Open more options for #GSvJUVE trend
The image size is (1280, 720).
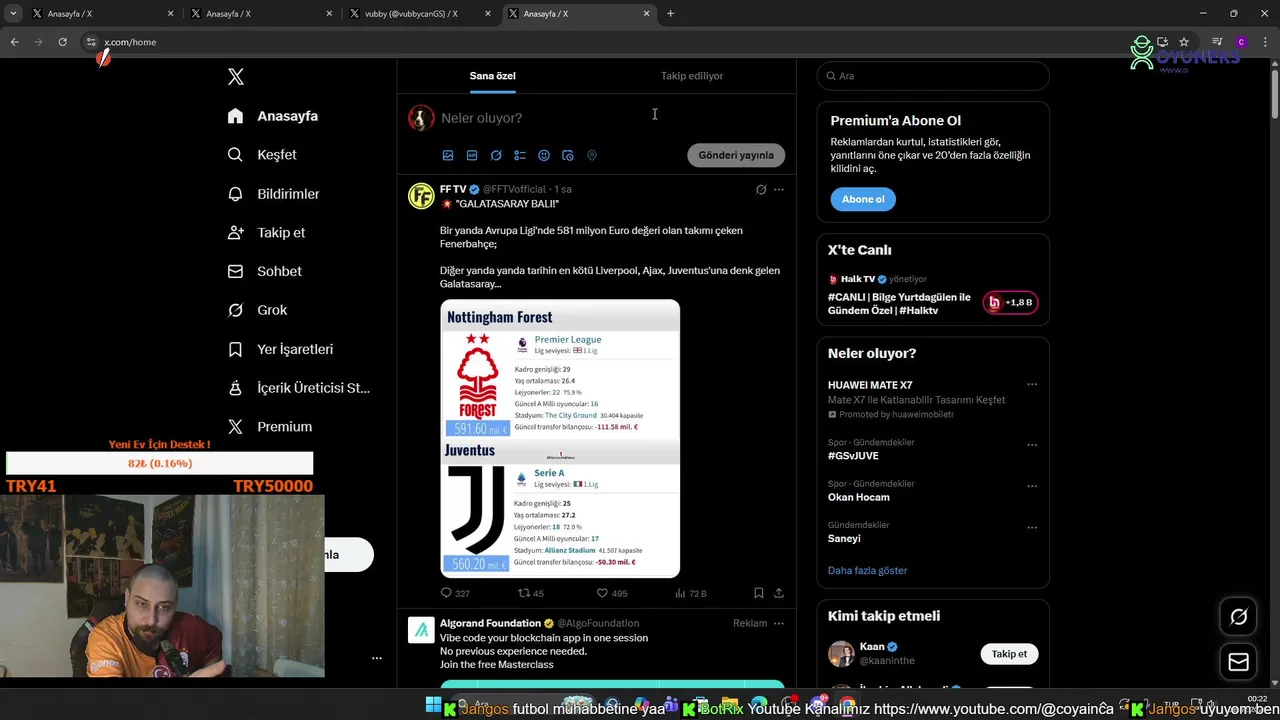click(1032, 445)
